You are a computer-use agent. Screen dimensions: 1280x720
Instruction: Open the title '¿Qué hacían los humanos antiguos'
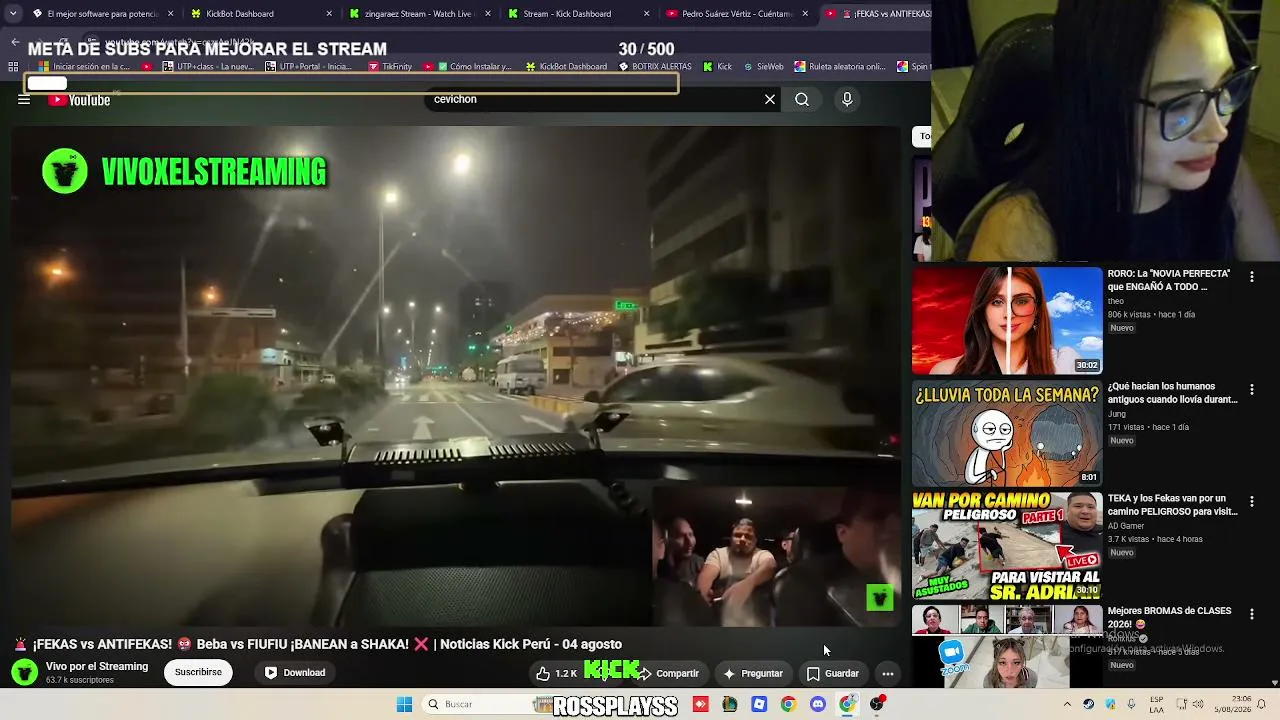pos(1172,393)
